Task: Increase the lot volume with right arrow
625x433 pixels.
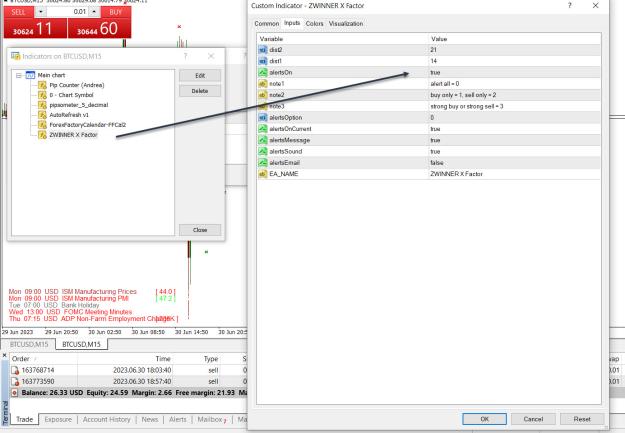Action: click(x=94, y=12)
